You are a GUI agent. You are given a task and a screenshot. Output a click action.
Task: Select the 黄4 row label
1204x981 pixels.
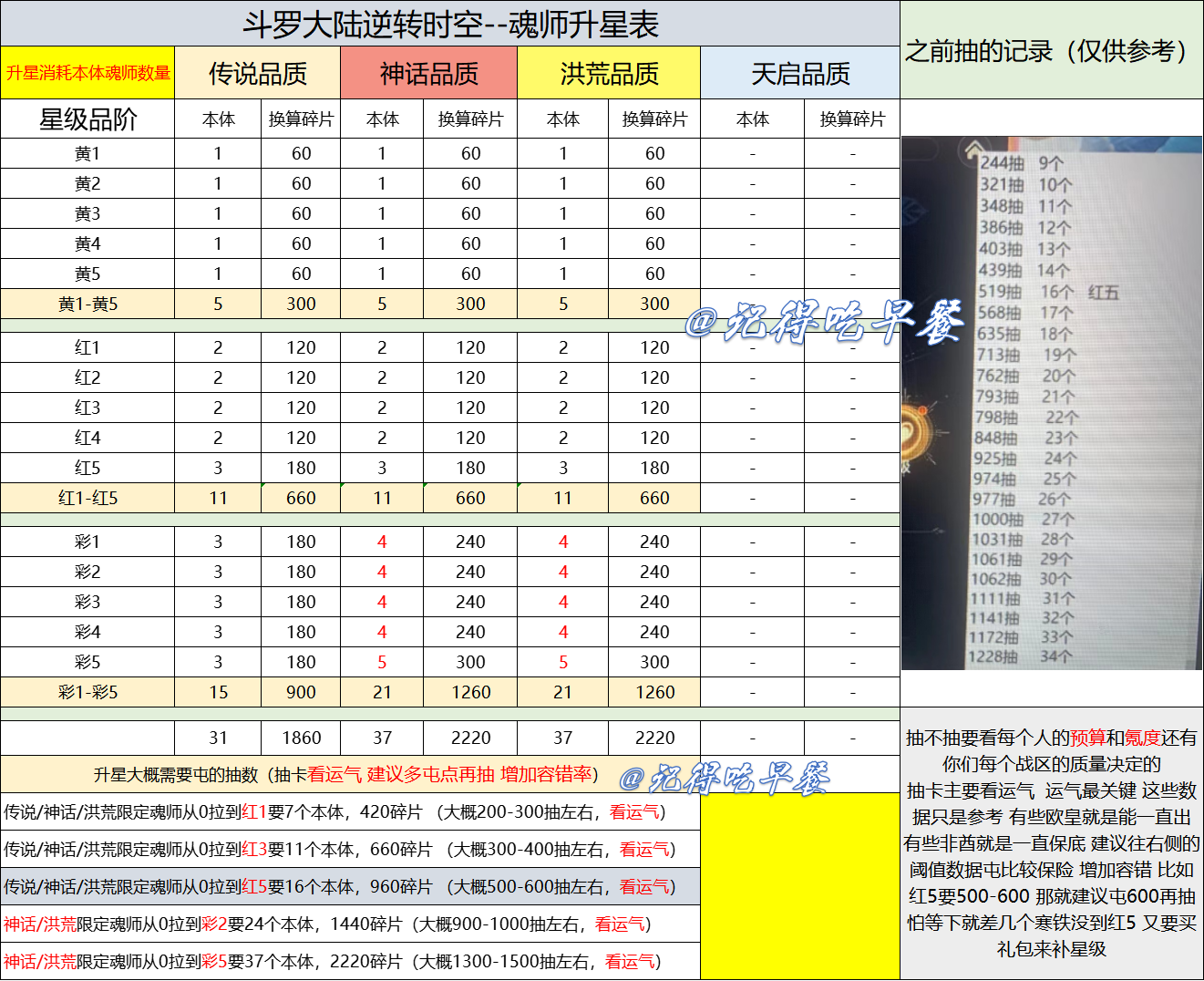[x=87, y=243]
